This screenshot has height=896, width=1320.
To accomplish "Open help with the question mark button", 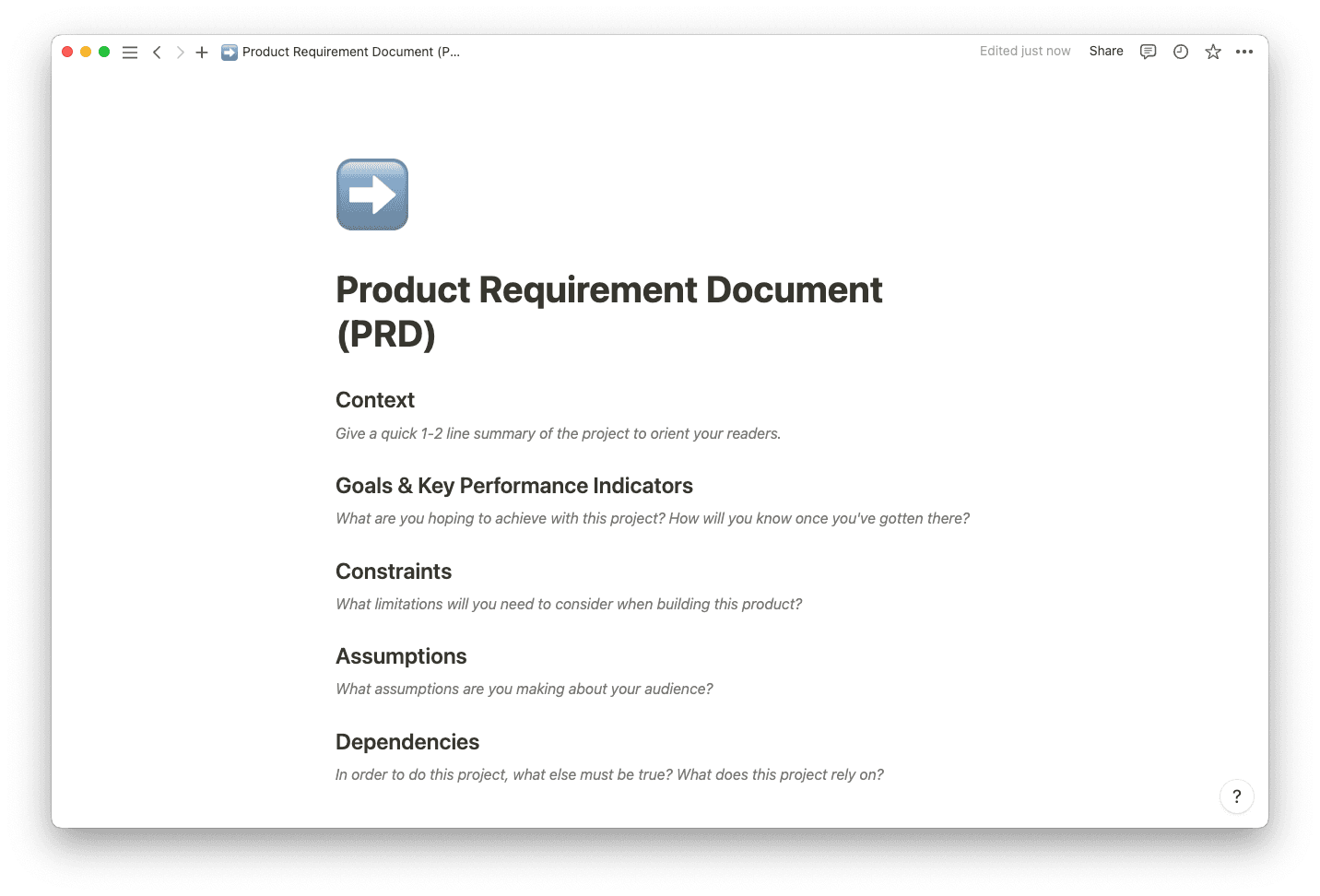I will (1236, 796).
